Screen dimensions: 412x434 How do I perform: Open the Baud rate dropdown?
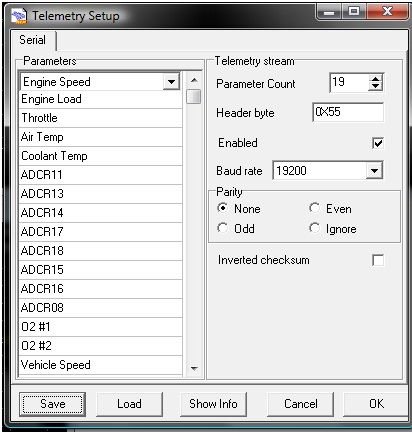[x=374, y=171]
